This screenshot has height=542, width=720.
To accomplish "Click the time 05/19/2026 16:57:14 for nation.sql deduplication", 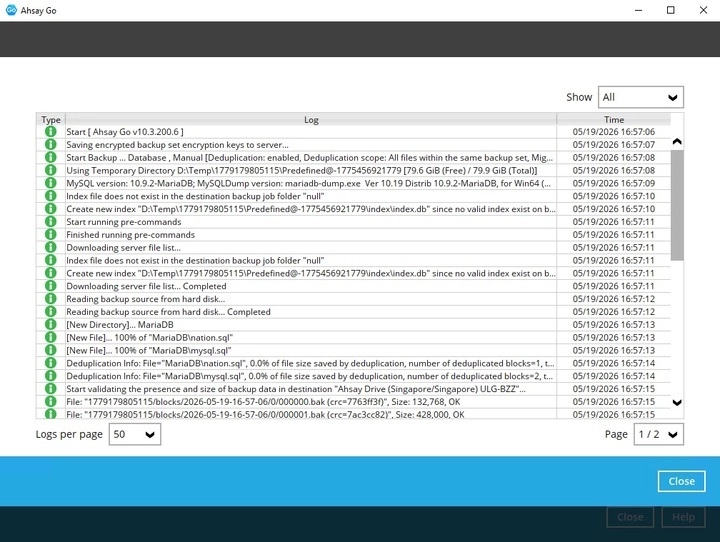I will 613,363.
